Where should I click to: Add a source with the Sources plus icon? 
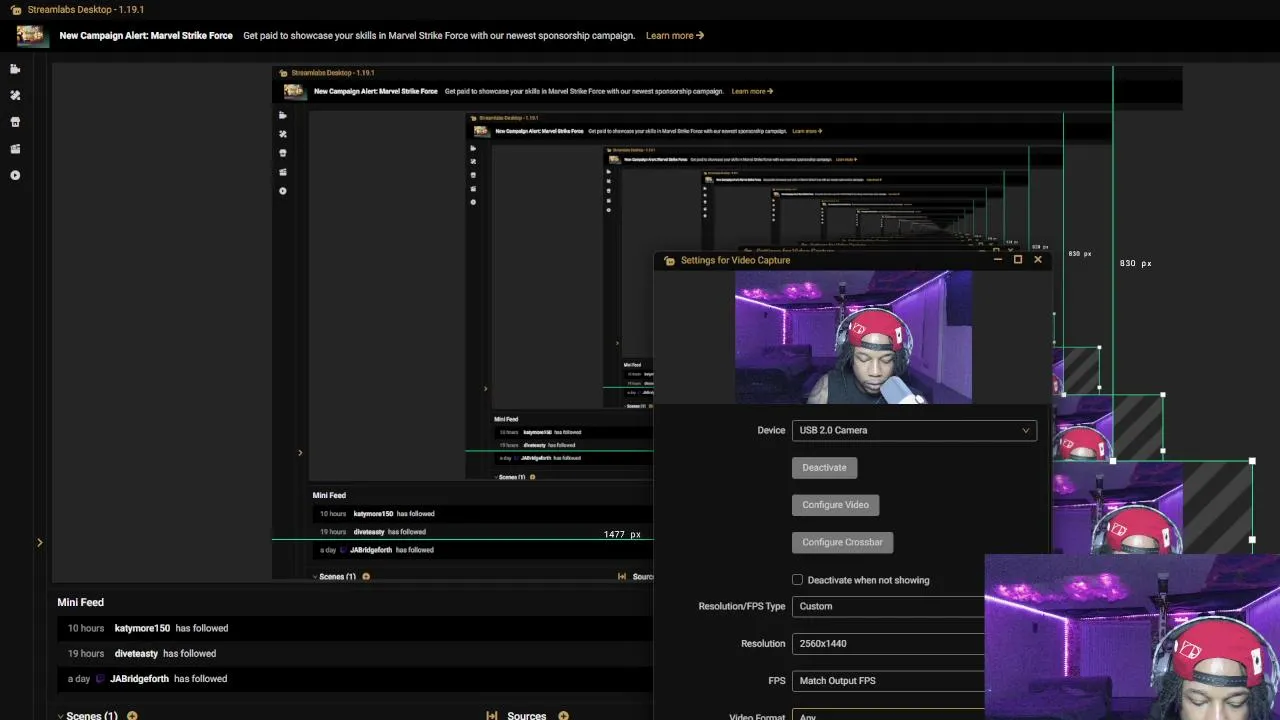click(x=563, y=716)
